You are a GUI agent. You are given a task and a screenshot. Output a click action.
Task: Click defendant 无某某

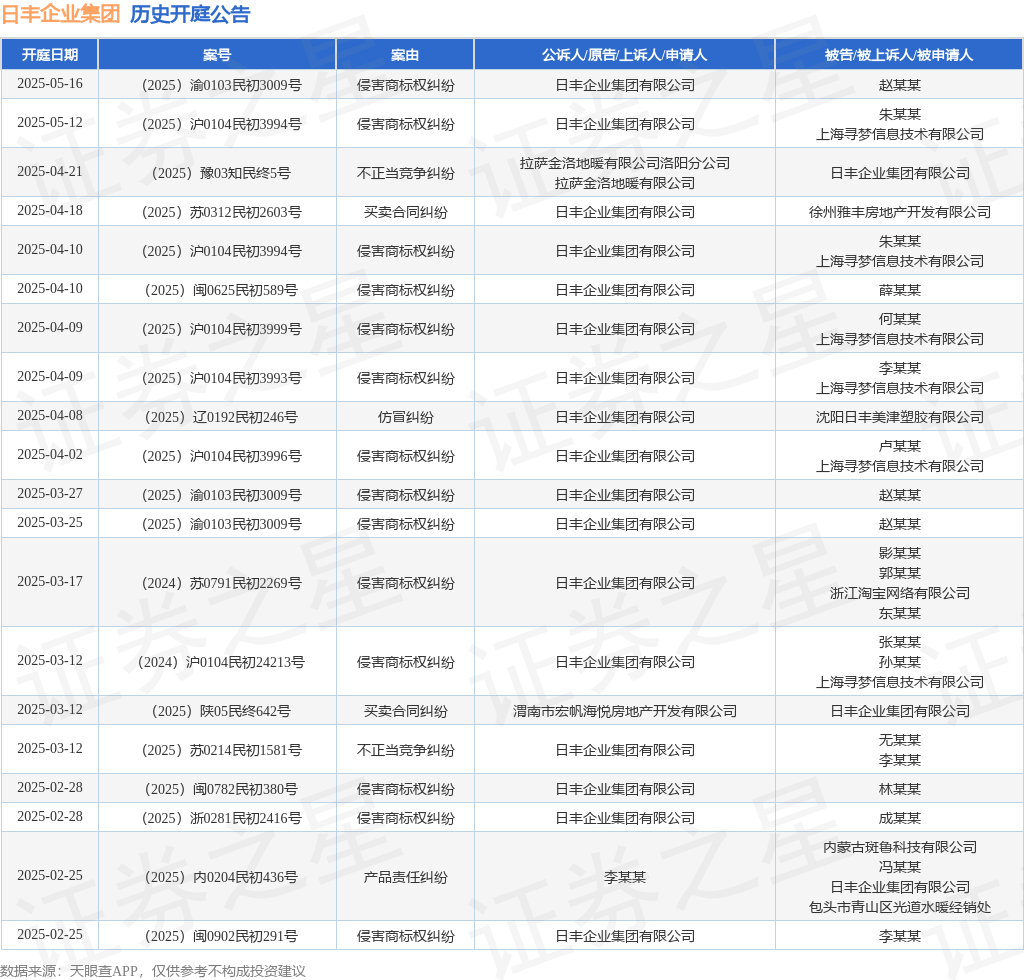(899, 740)
